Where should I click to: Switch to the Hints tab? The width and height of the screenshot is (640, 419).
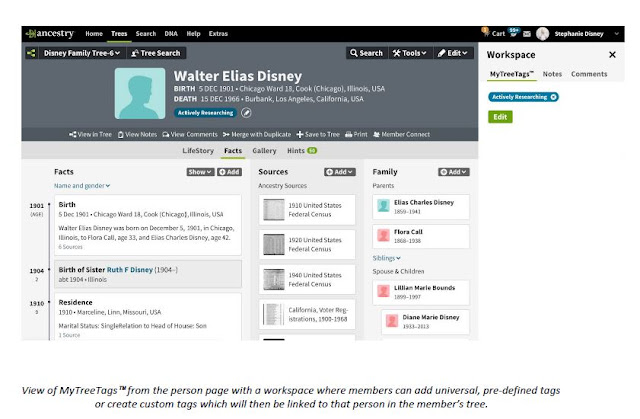[x=302, y=151]
